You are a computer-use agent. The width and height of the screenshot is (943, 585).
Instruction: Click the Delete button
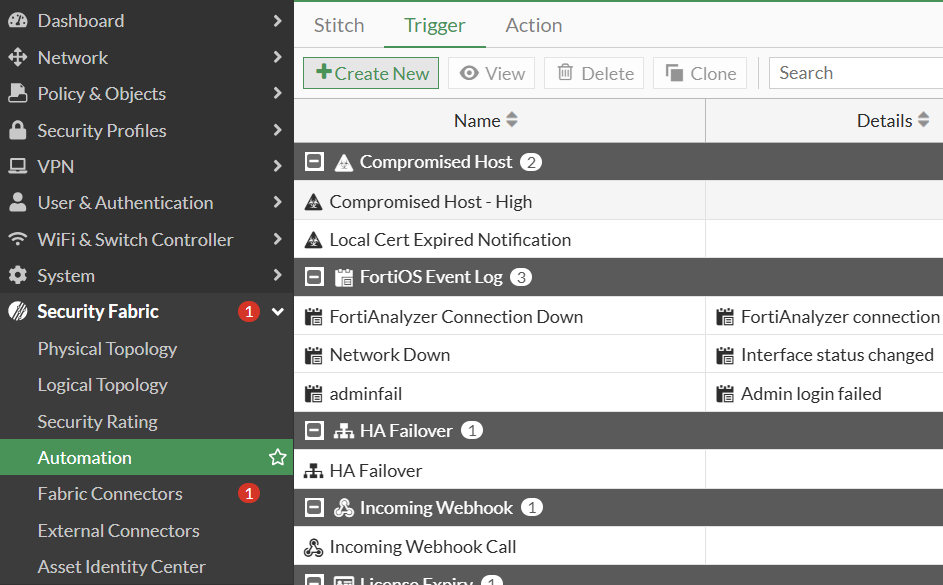coord(594,73)
